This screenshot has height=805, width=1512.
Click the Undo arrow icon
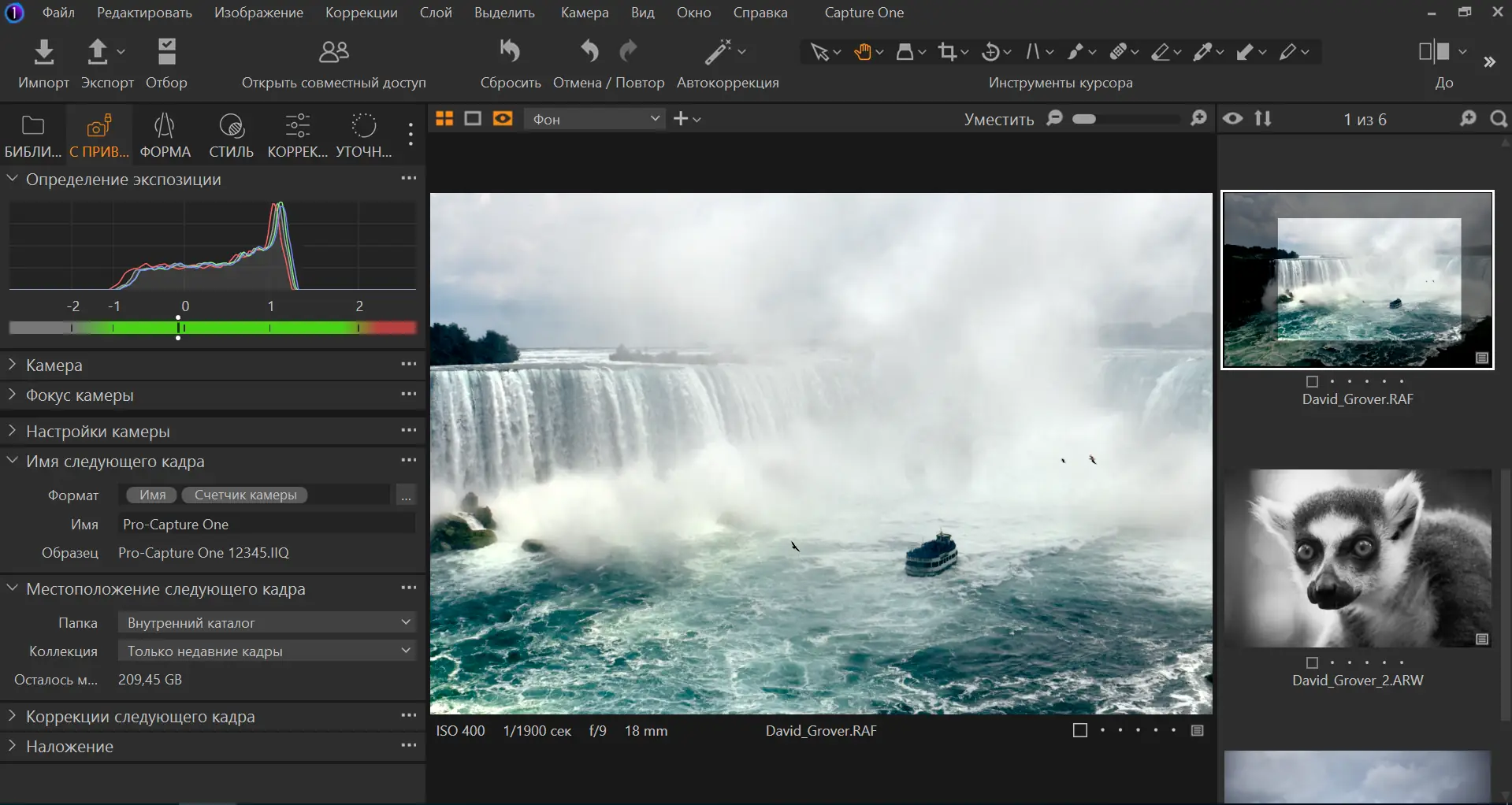click(589, 52)
